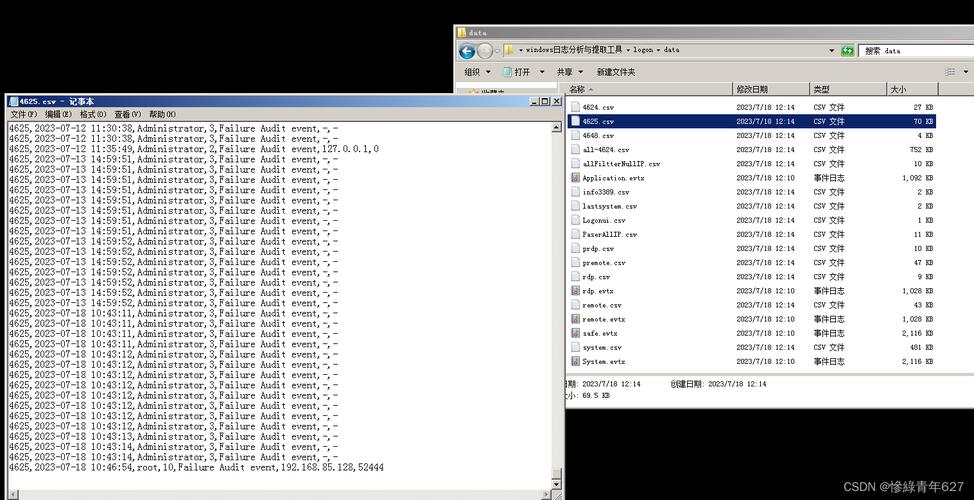
Task: Open the 文件(F) menu in Notepad
Action: click(x=23, y=114)
